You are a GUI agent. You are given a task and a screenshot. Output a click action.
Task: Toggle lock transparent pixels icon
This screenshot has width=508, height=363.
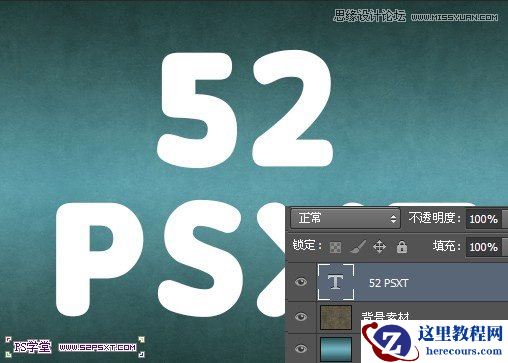(335, 247)
